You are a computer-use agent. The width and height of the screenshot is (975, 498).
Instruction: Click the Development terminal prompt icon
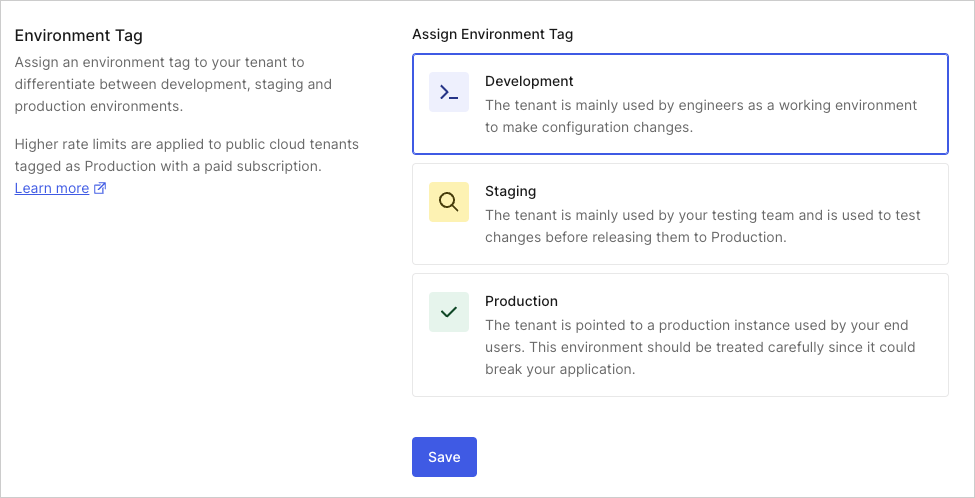point(449,92)
